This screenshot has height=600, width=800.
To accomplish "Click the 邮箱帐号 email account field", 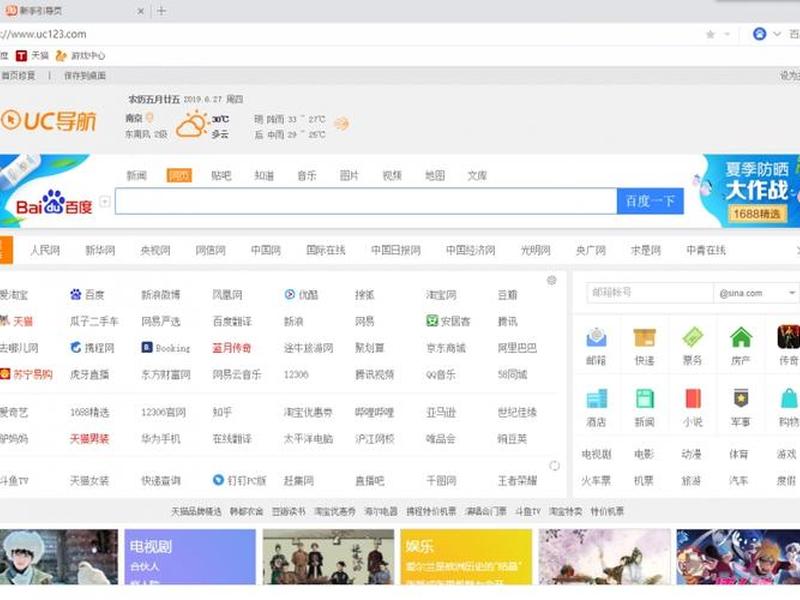I will click(x=649, y=293).
